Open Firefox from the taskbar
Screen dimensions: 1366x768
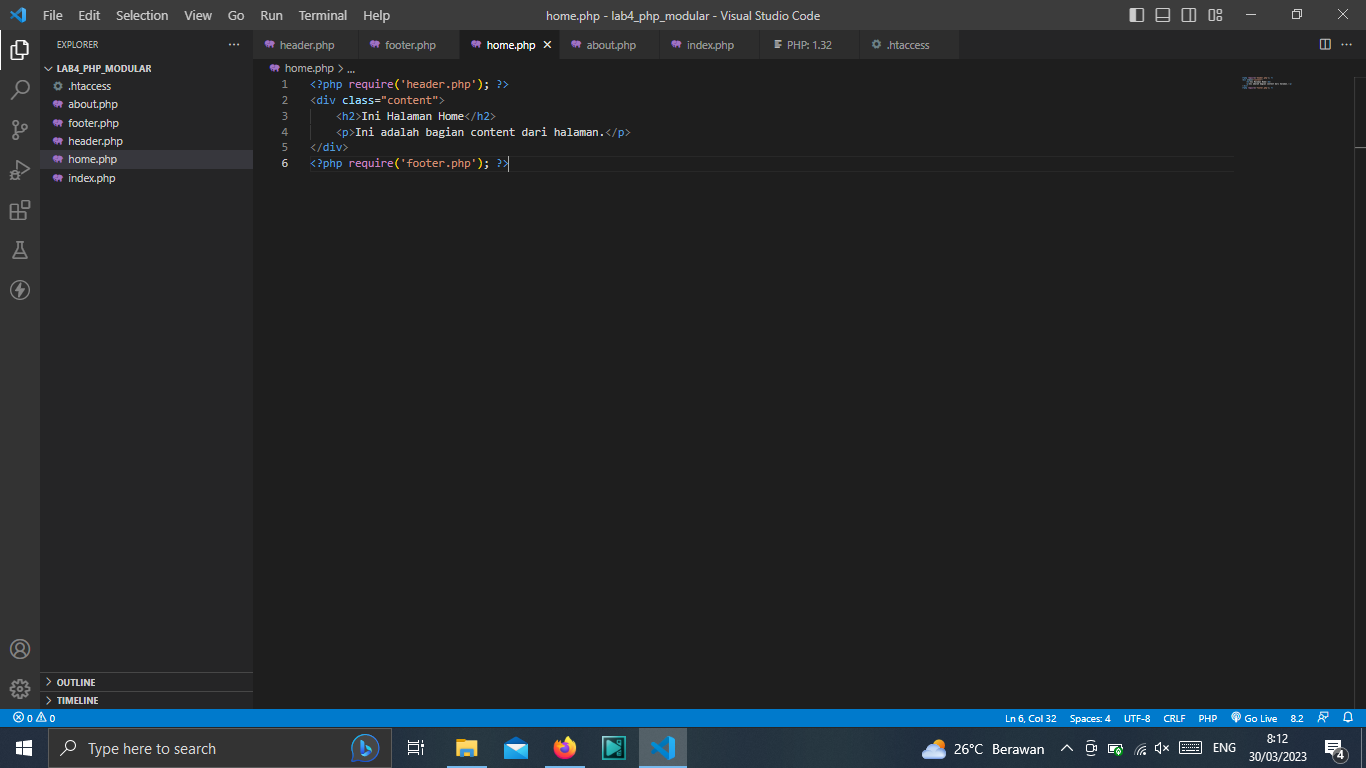(565, 748)
